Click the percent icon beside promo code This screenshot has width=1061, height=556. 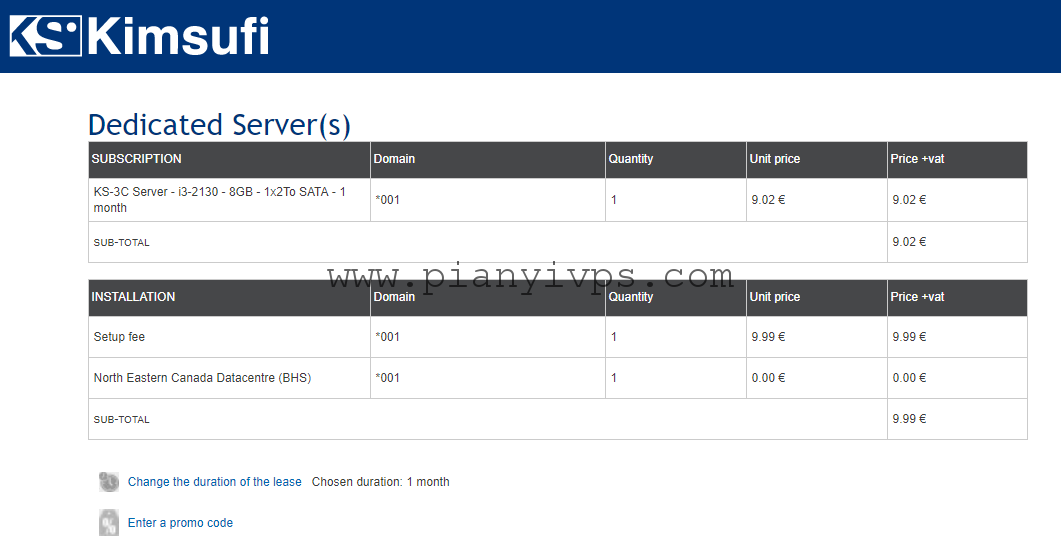[109, 522]
